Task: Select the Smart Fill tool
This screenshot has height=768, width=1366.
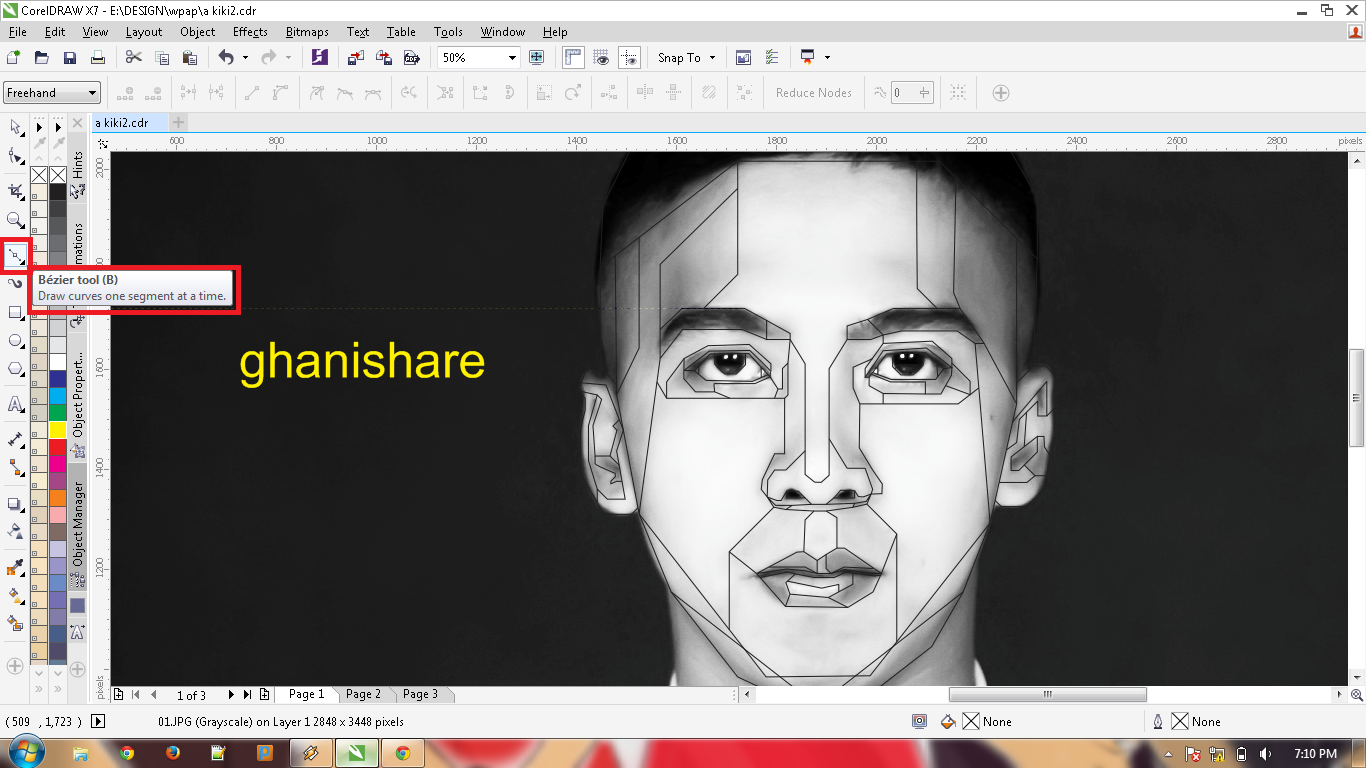Action: (x=15, y=624)
